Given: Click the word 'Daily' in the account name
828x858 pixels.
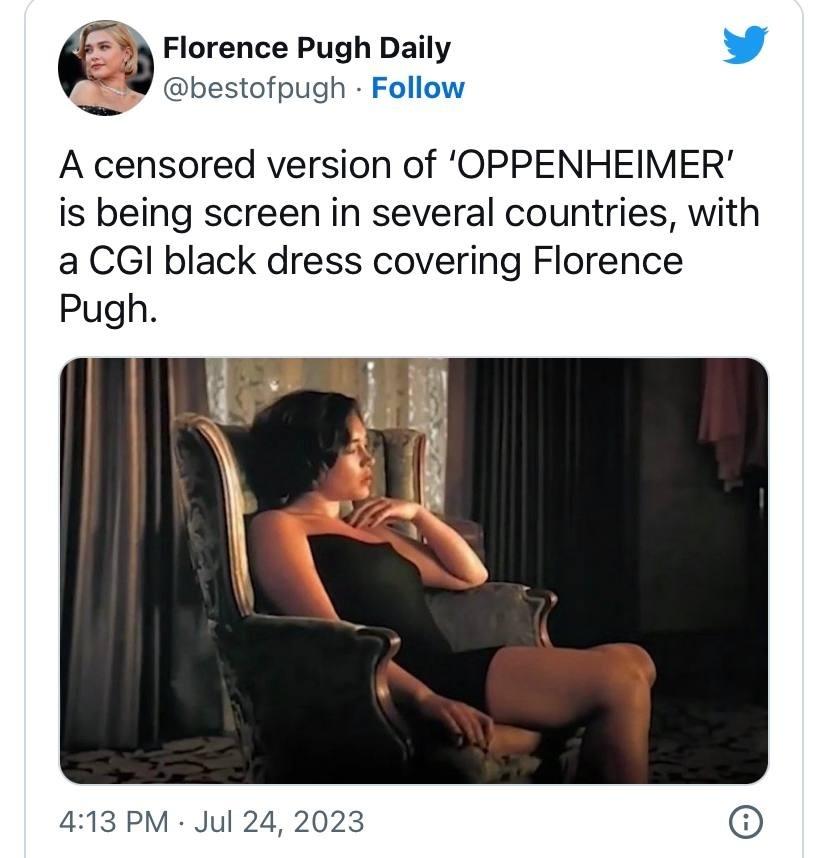Looking at the screenshot, I should coord(415,48).
